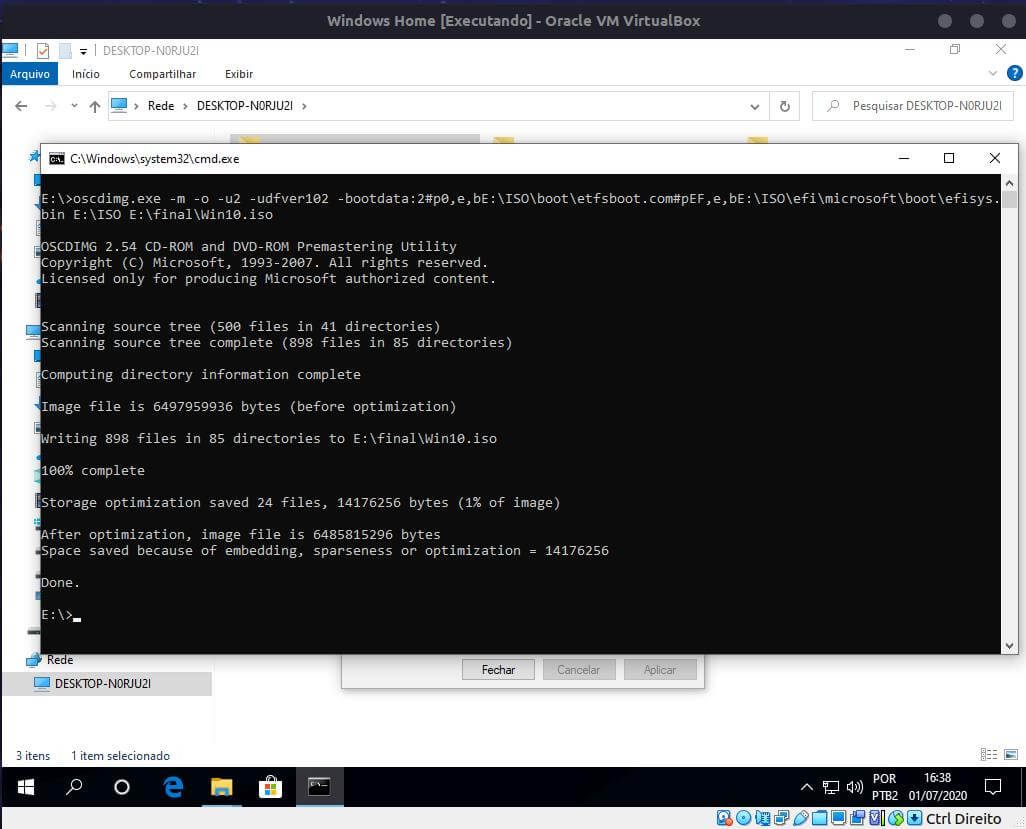The image size is (1026, 829).
Task: Open the Windows Start menu
Action: pyautogui.click(x=26, y=787)
